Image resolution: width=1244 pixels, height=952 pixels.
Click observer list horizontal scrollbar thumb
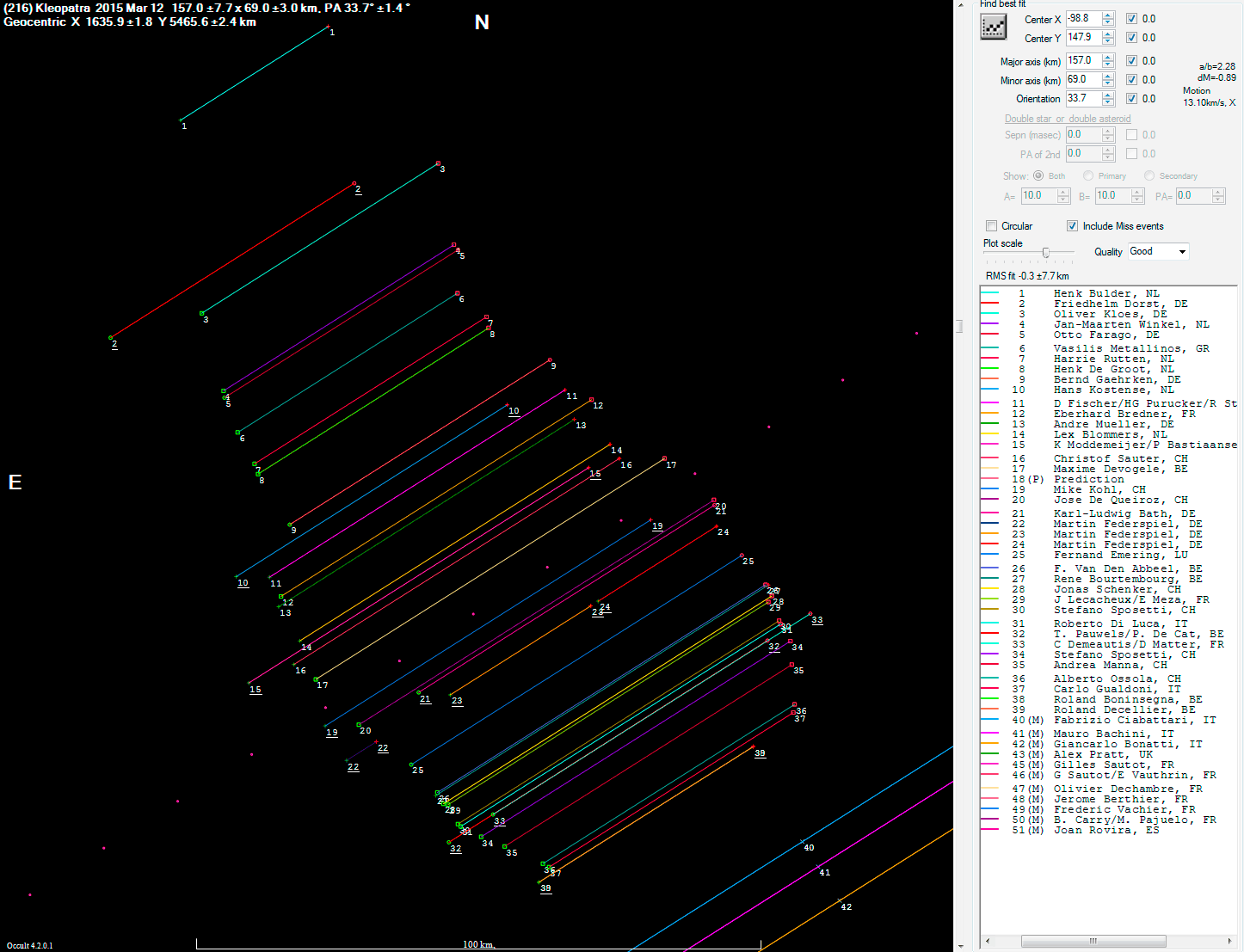click(1093, 941)
